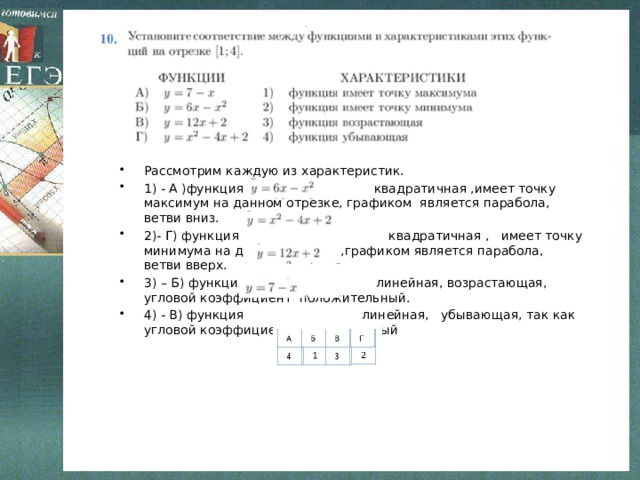Select characteristic 3) функция возрастающая
Viewport: 640px width, 480px height.
(342, 122)
